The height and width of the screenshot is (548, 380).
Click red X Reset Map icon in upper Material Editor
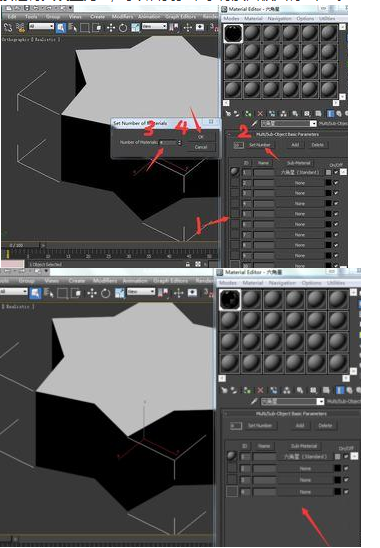click(260, 114)
